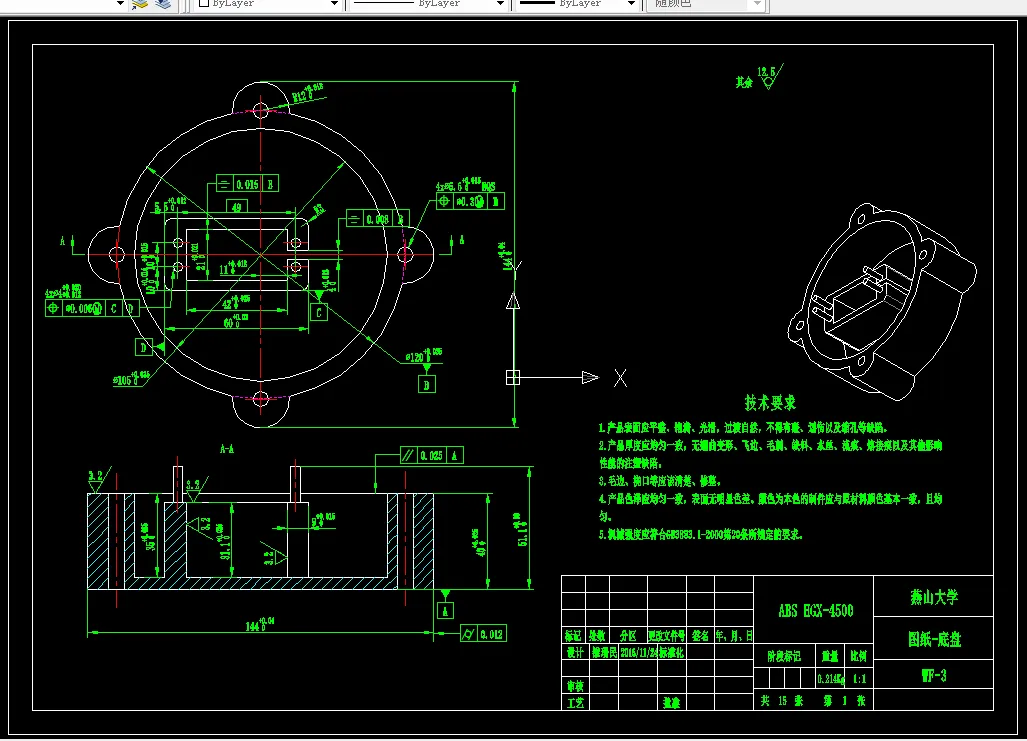Select the 40 height dimension in section

pos(481,543)
